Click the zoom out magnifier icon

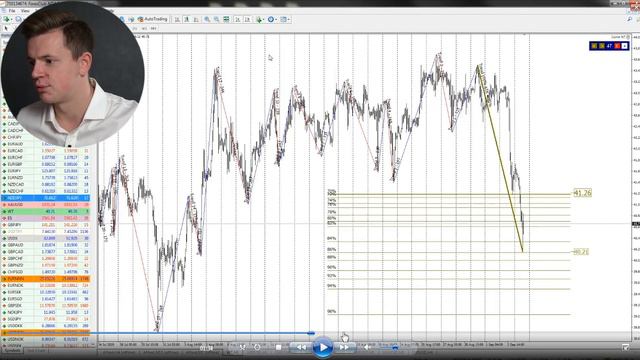(217, 19)
